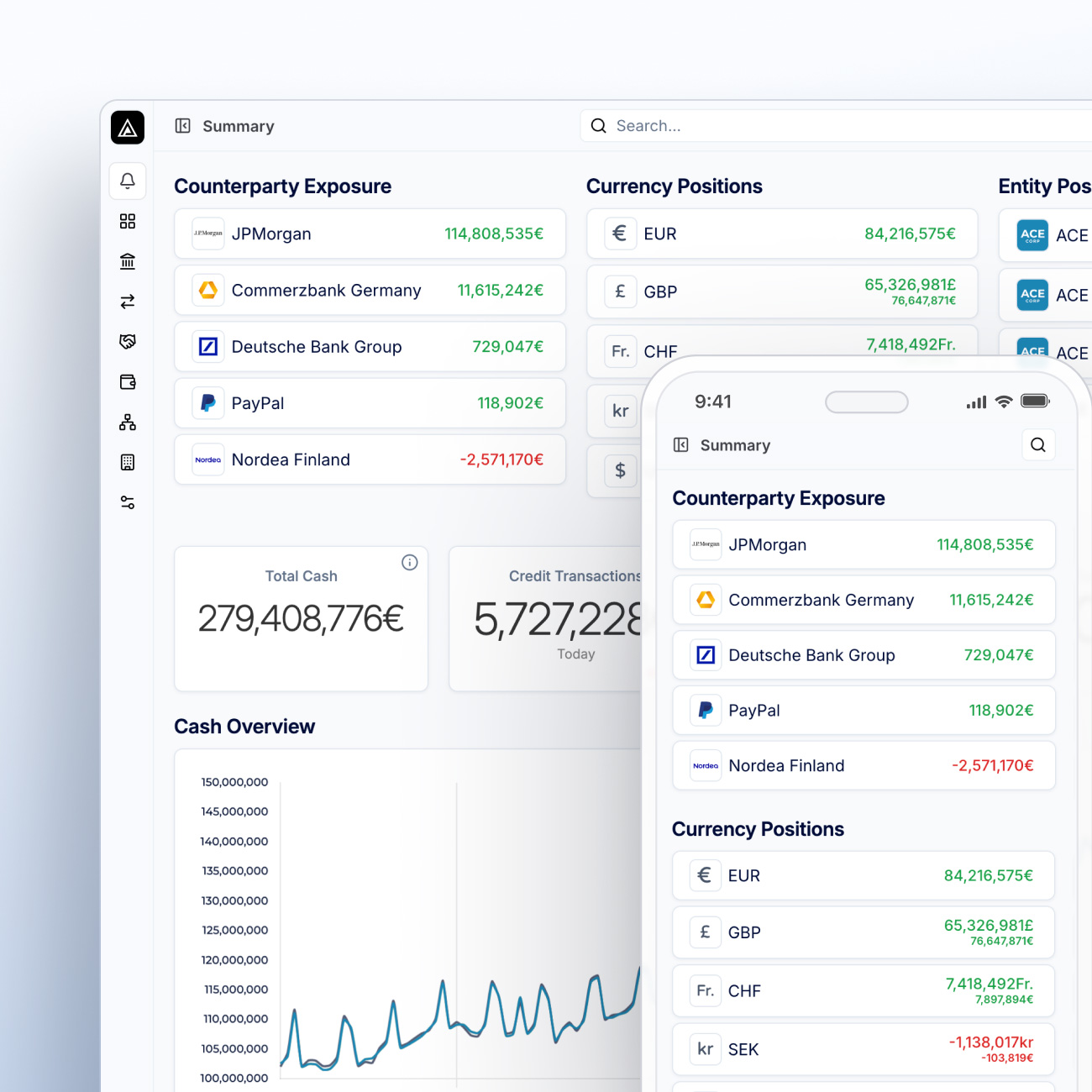The image size is (1092, 1092).
Task: Open notifications via the bell icon
Action: [128, 181]
